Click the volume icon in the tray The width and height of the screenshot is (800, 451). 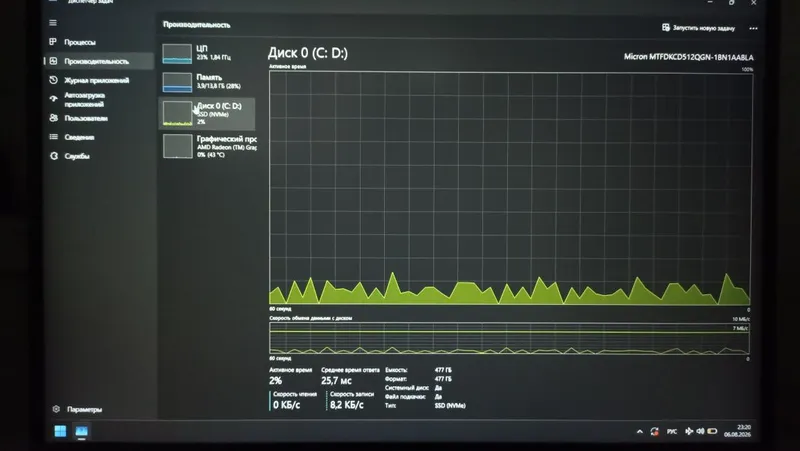point(701,431)
